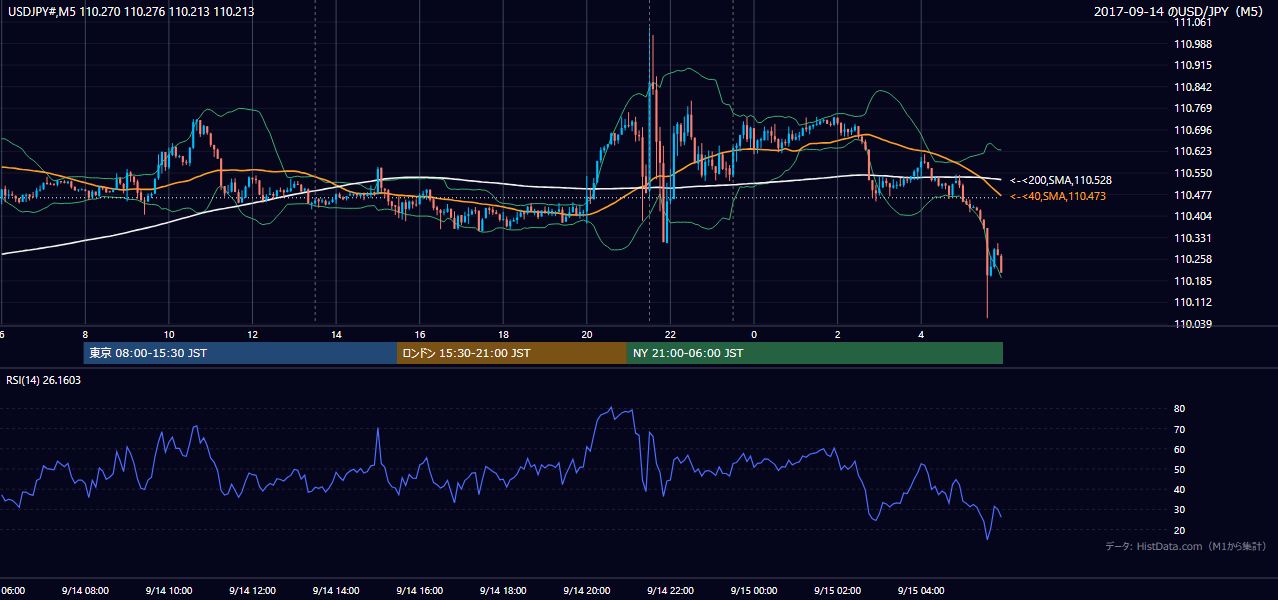1278x600 pixels.
Task: Click hour label 22 under price chart
Action: 671,335
